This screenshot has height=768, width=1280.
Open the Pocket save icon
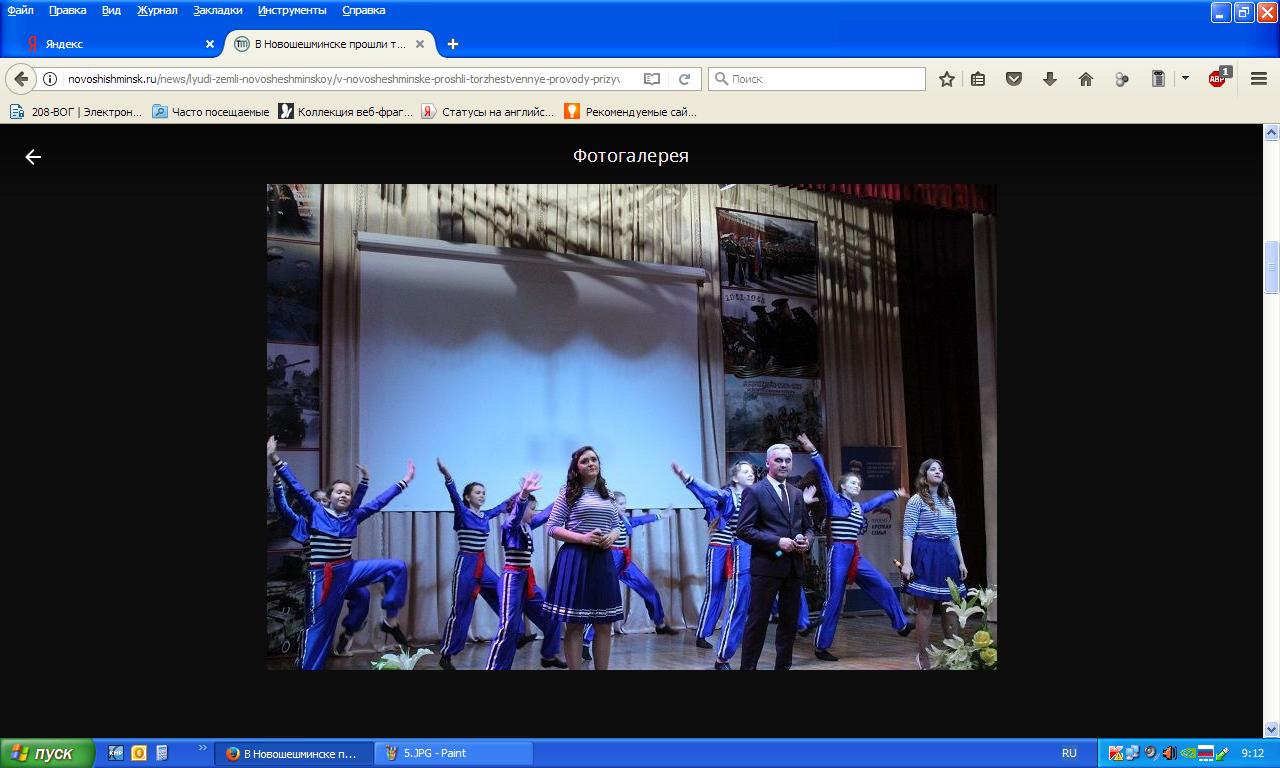click(x=1013, y=79)
